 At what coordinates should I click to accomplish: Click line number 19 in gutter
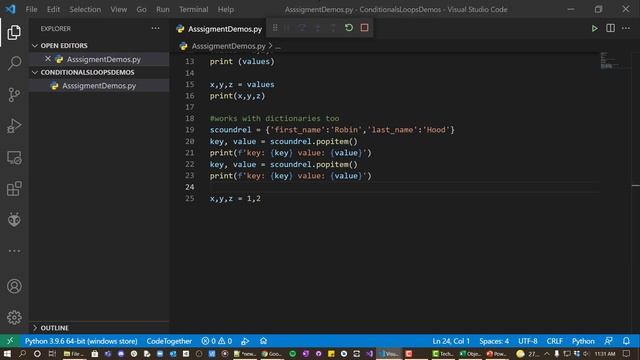(x=189, y=130)
